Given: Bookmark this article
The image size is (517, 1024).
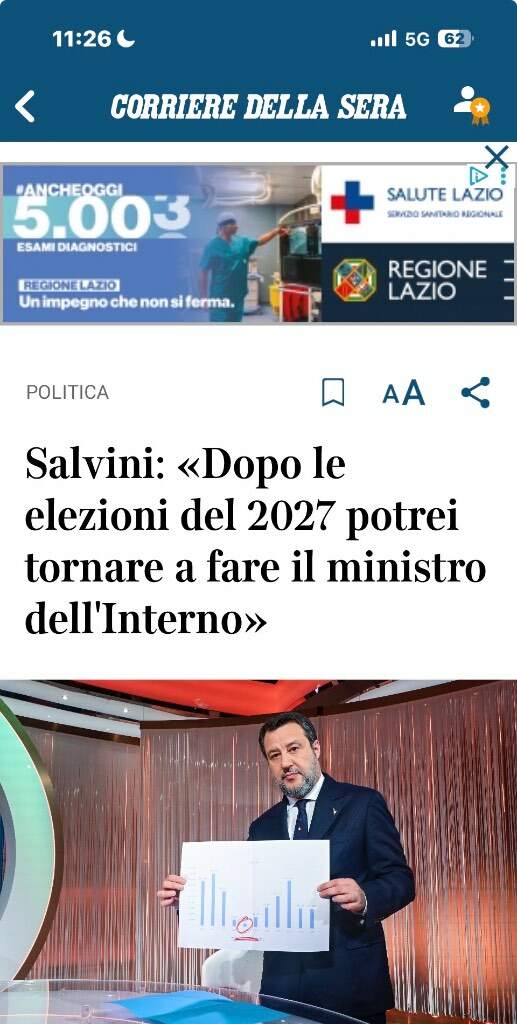Looking at the screenshot, I should point(333,392).
